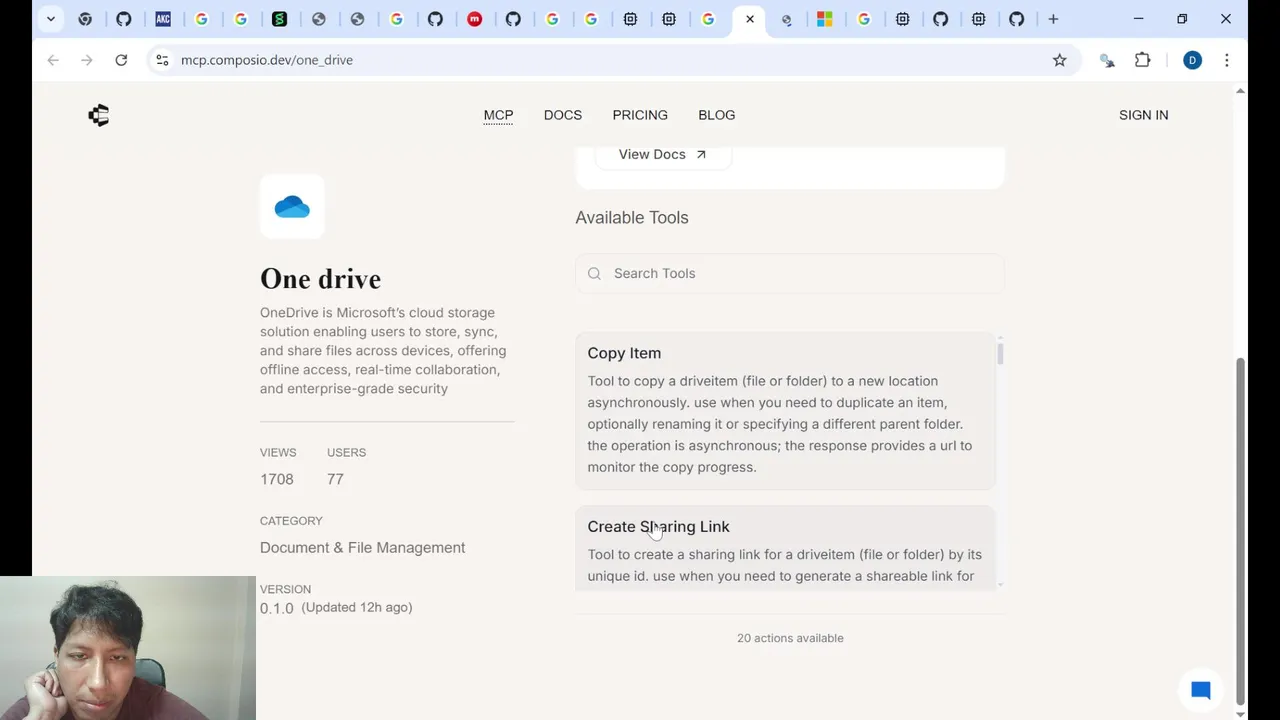Click the media control icon near extensions
The height and width of the screenshot is (720, 1280).
[1107, 60]
